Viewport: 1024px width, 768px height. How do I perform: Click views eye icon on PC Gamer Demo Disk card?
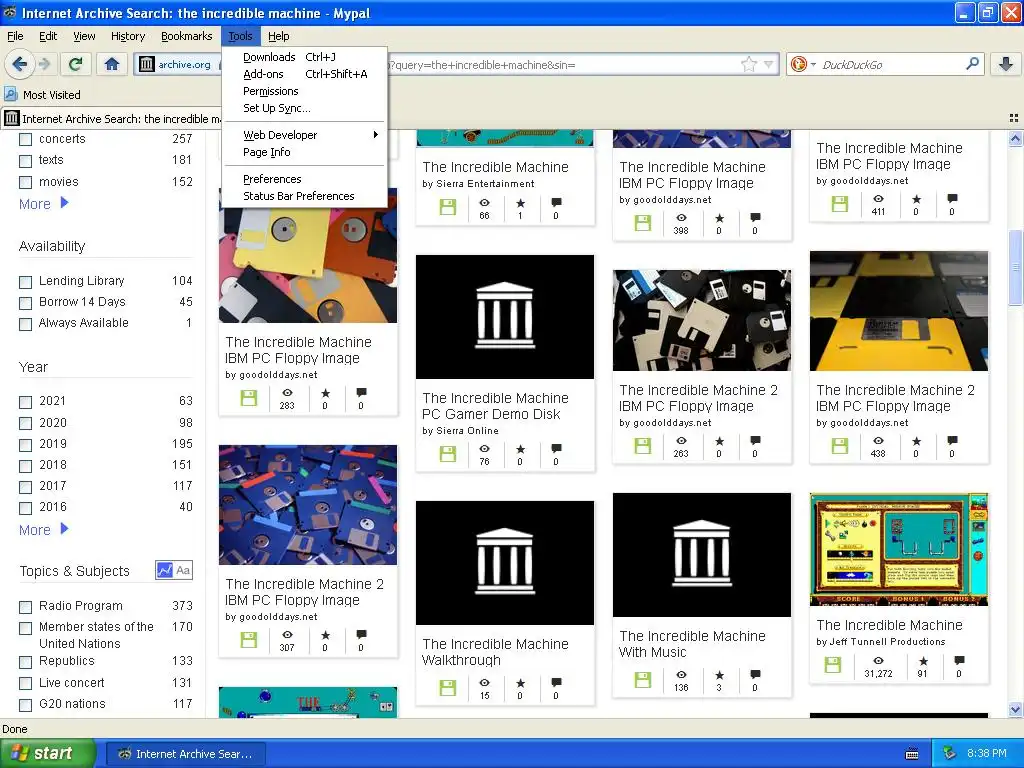click(484, 449)
